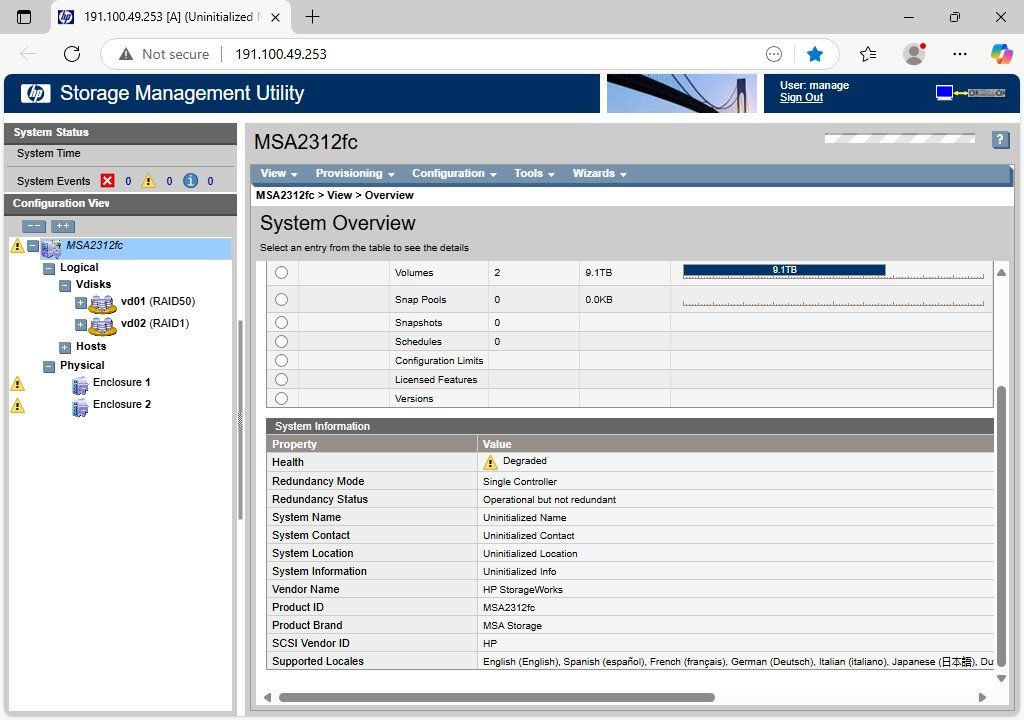1024x720 pixels.
Task: Open the View menu
Action: point(279,173)
